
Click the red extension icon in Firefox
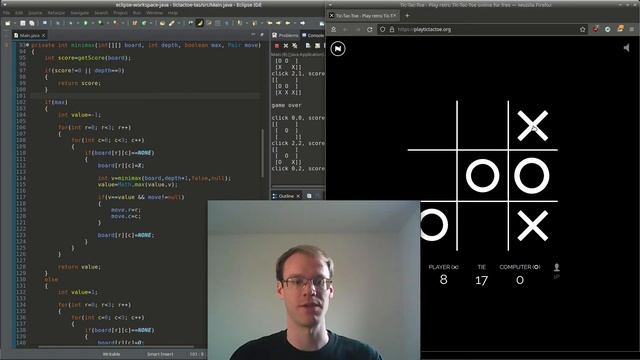coord(596,29)
